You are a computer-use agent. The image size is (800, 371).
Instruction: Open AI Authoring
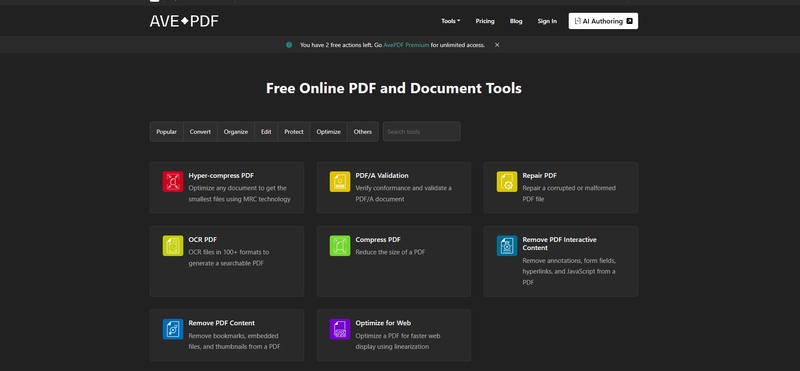tap(603, 21)
